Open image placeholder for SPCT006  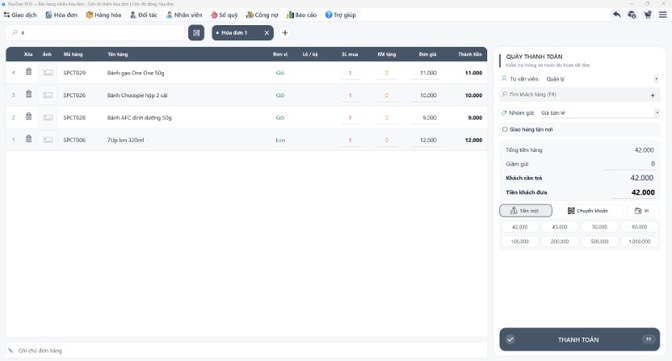click(x=48, y=140)
